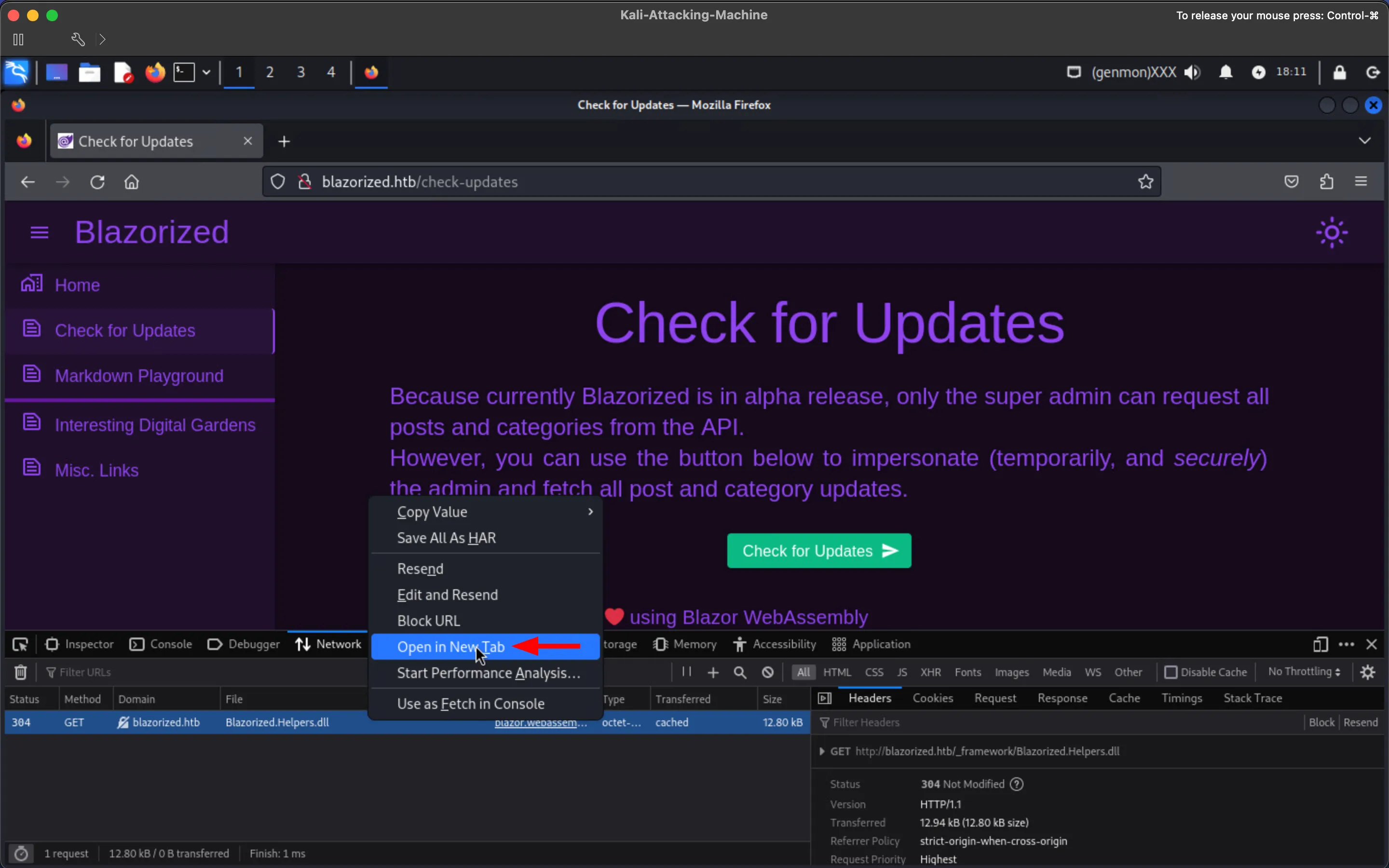Open Markdown Playground sidebar link
1389x868 pixels.
[139, 376]
